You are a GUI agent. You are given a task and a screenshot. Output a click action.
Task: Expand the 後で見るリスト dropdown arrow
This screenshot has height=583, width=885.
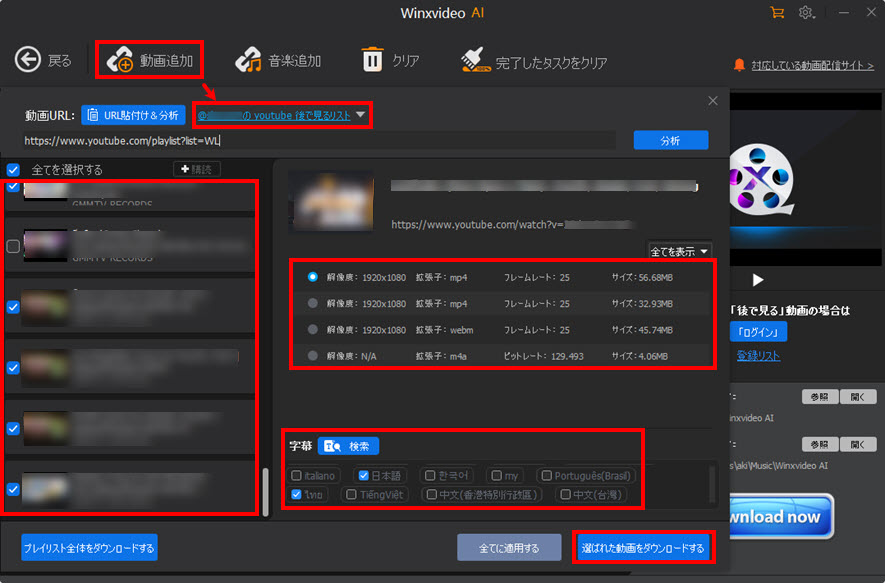[361, 115]
